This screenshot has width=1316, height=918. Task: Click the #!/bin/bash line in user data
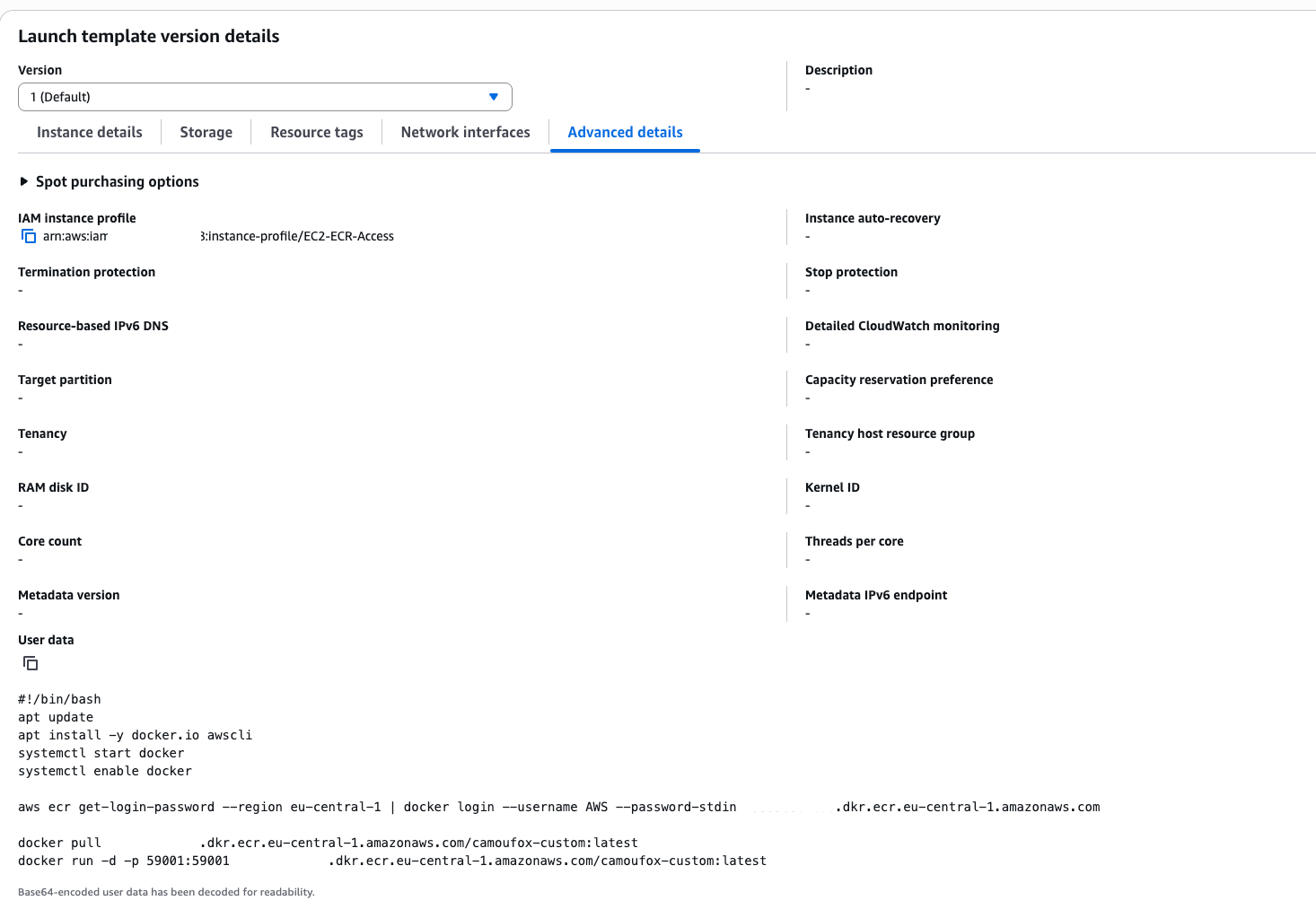pyautogui.click(x=59, y=699)
